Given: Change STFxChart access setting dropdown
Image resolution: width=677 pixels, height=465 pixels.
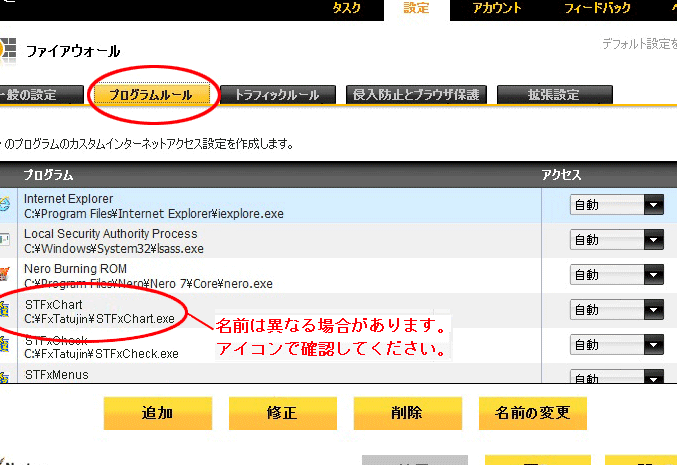Looking at the screenshot, I should click(x=617, y=310).
